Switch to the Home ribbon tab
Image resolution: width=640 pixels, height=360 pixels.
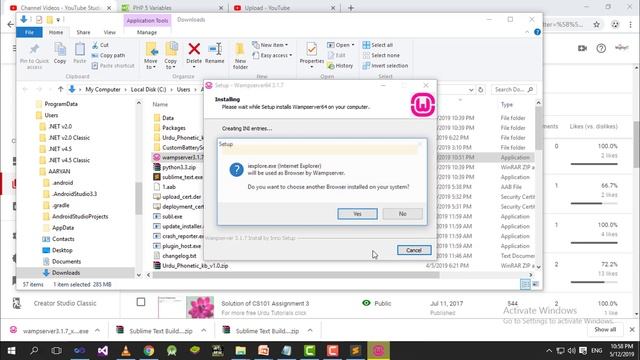coord(56,32)
